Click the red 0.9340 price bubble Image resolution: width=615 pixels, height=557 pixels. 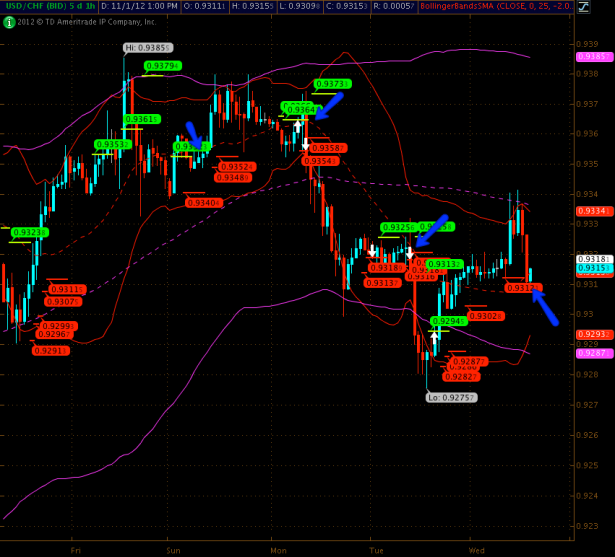pos(204,202)
